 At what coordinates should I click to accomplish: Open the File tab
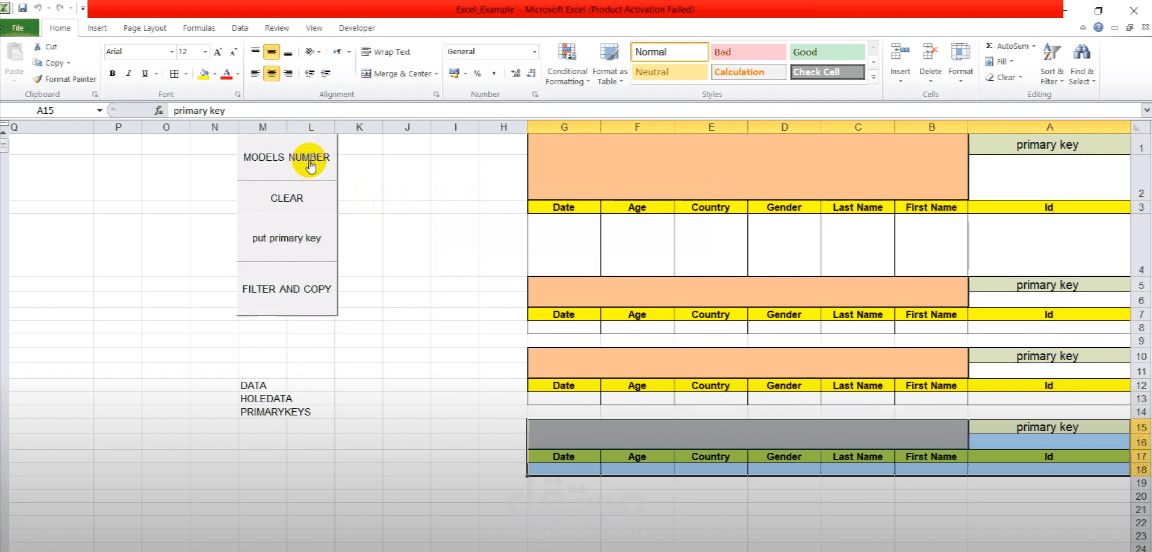click(19, 28)
